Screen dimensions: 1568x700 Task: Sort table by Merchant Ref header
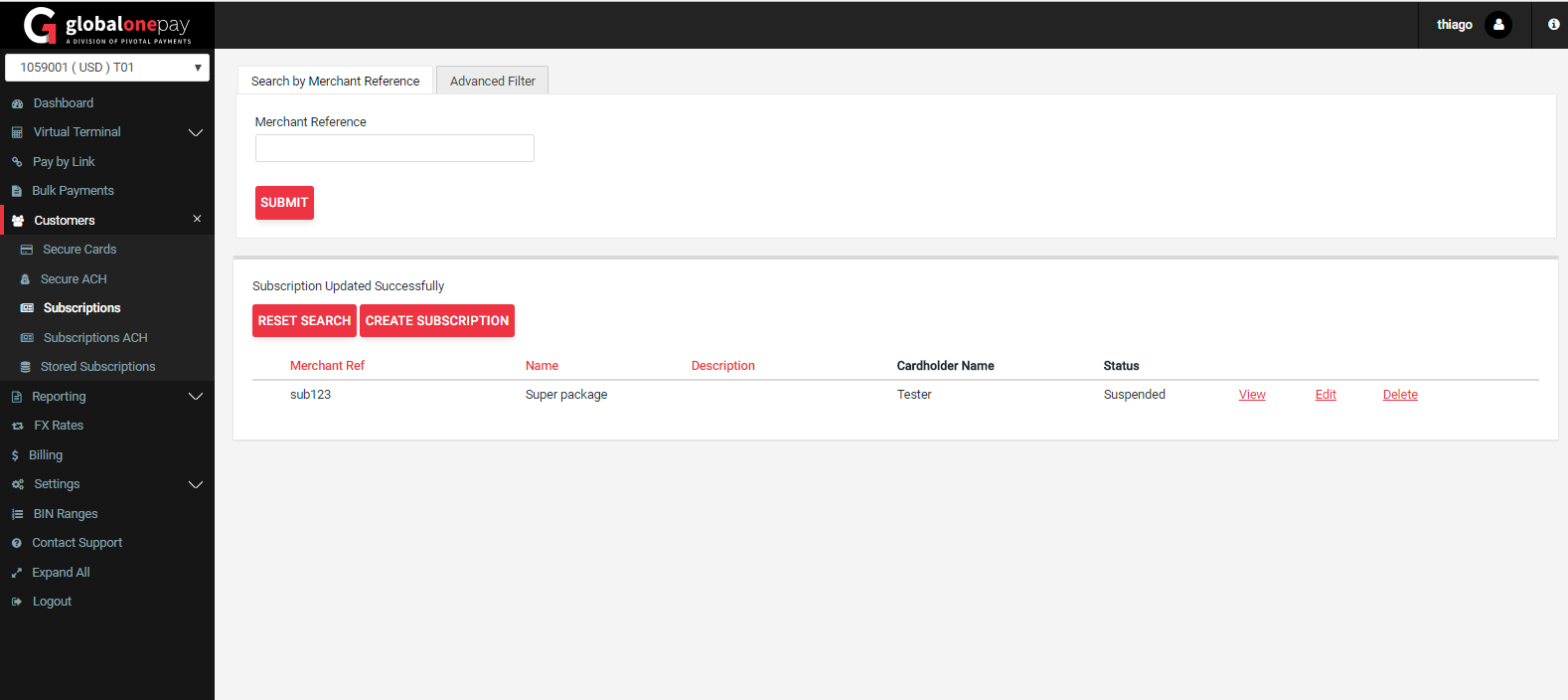(327, 366)
